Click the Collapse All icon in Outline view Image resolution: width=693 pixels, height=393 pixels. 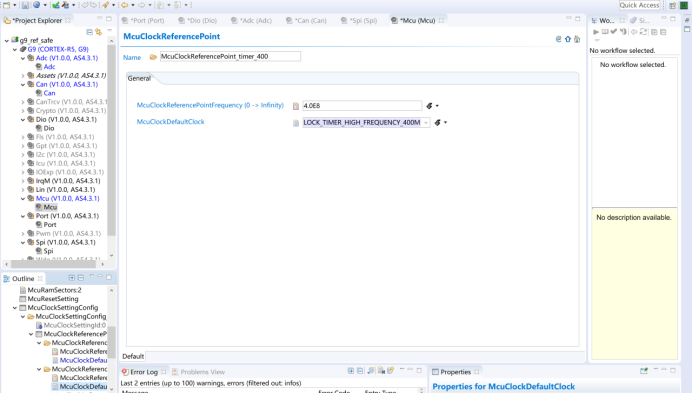point(81,278)
